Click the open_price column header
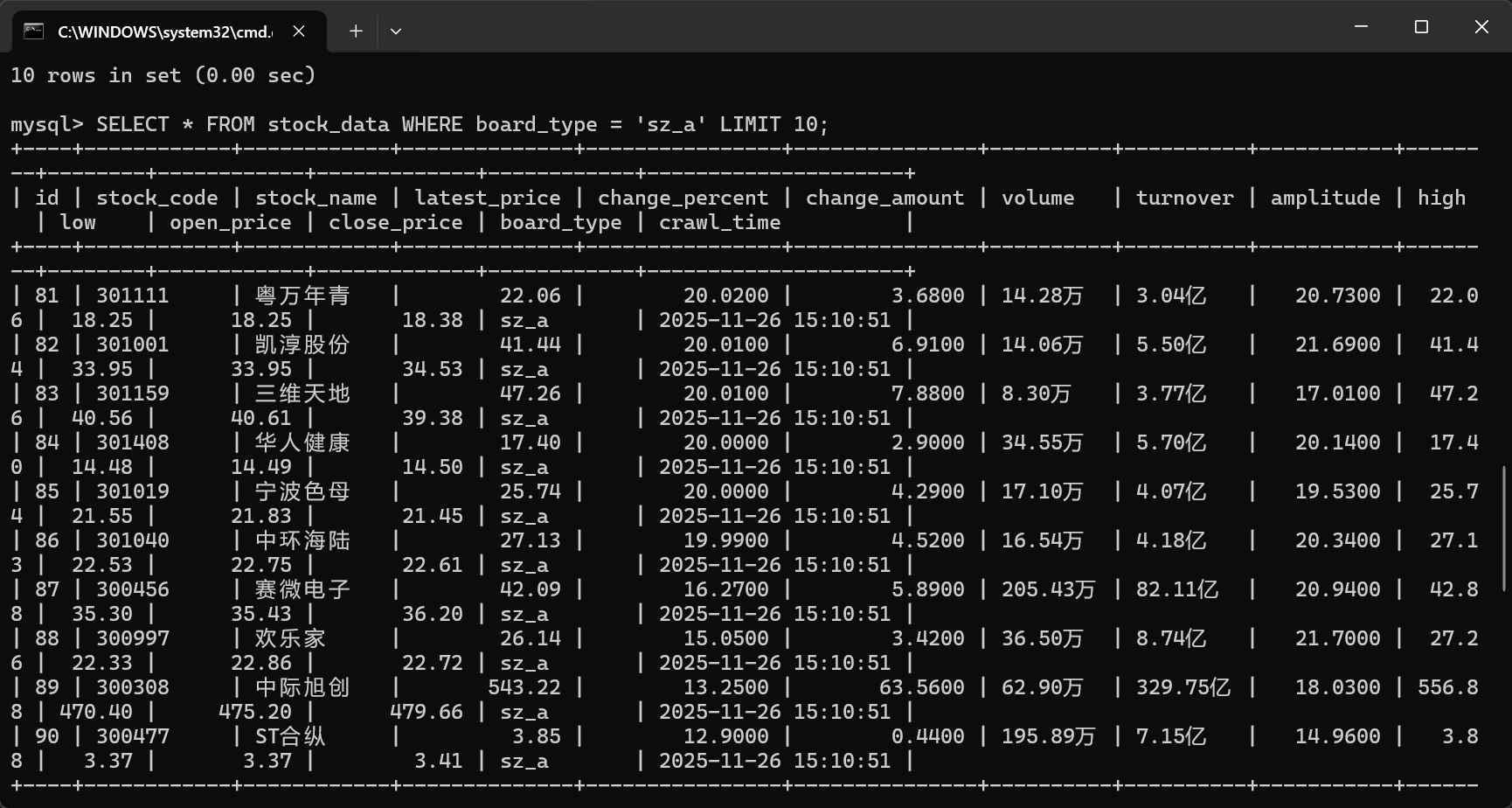Image resolution: width=1512 pixels, height=808 pixels. tap(231, 223)
